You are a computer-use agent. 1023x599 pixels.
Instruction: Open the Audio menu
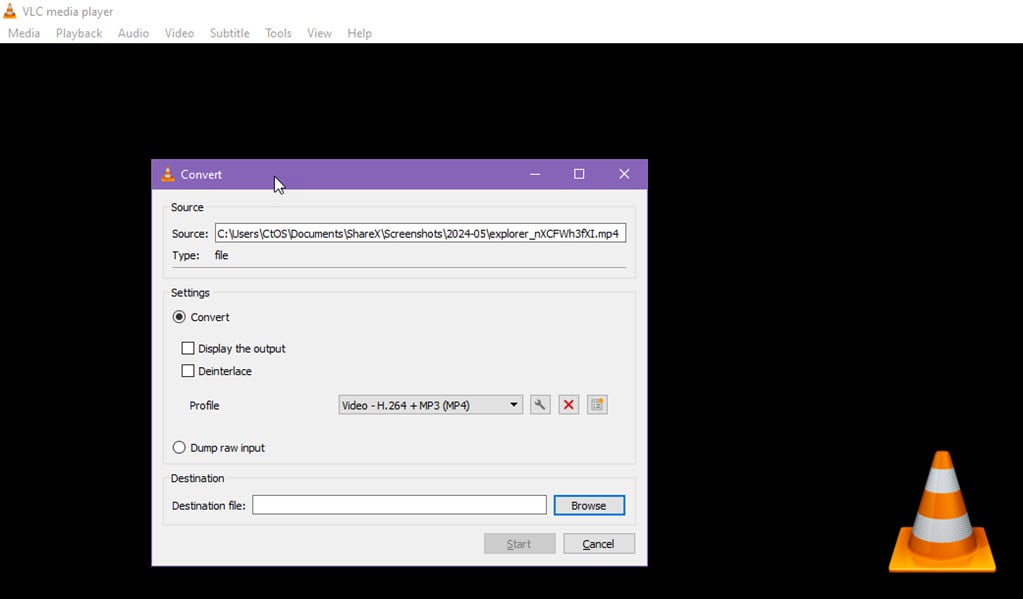click(x=133, y=33)
